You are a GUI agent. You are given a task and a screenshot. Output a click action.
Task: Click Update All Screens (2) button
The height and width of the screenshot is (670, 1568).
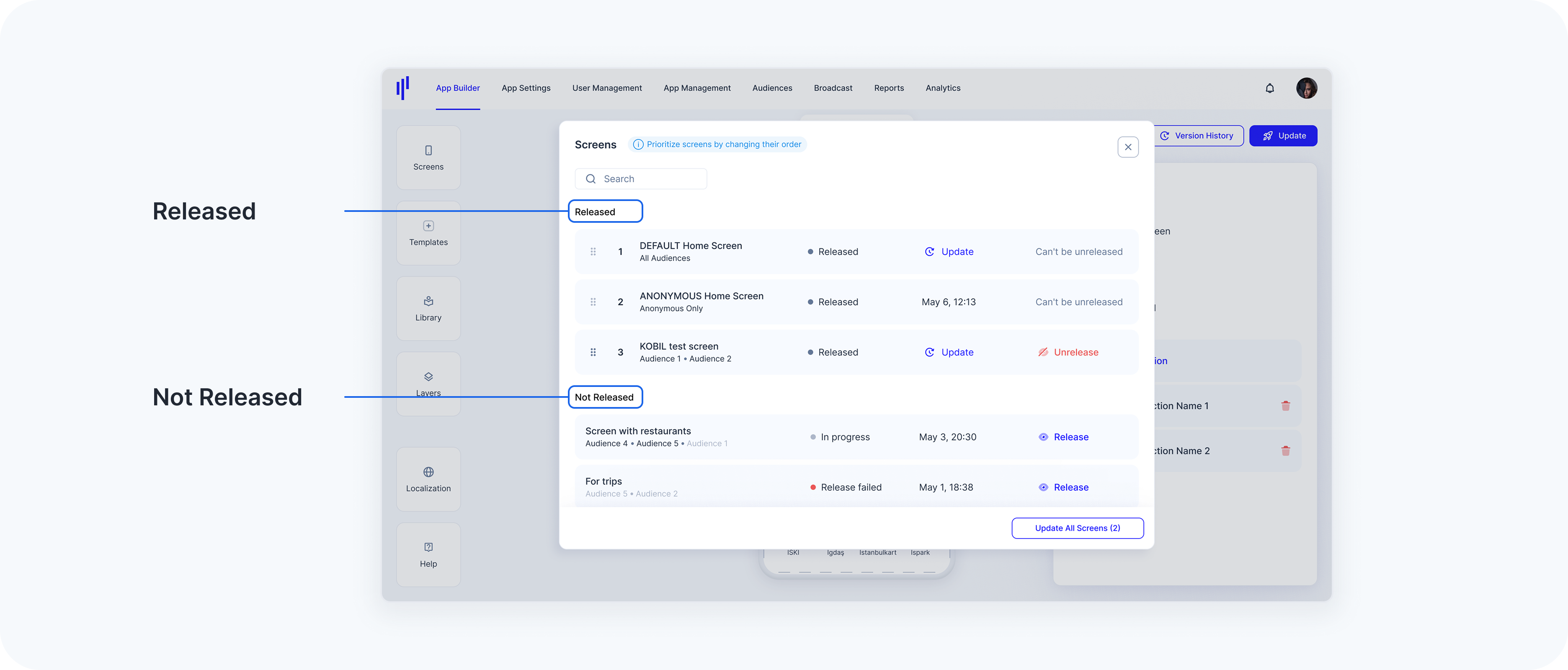point(1077,528)
